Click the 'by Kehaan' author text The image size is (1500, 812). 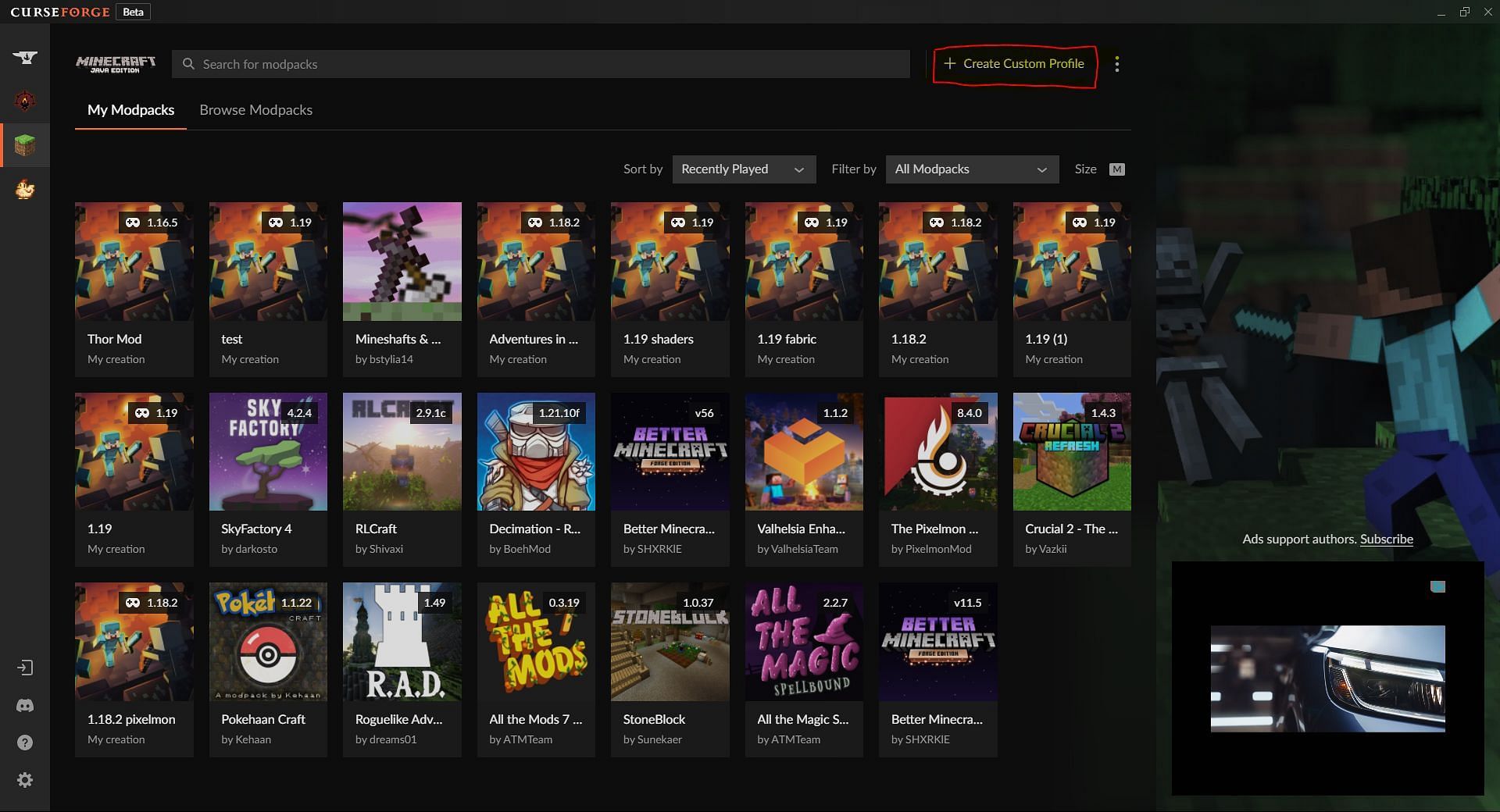(x=246, y=739)
